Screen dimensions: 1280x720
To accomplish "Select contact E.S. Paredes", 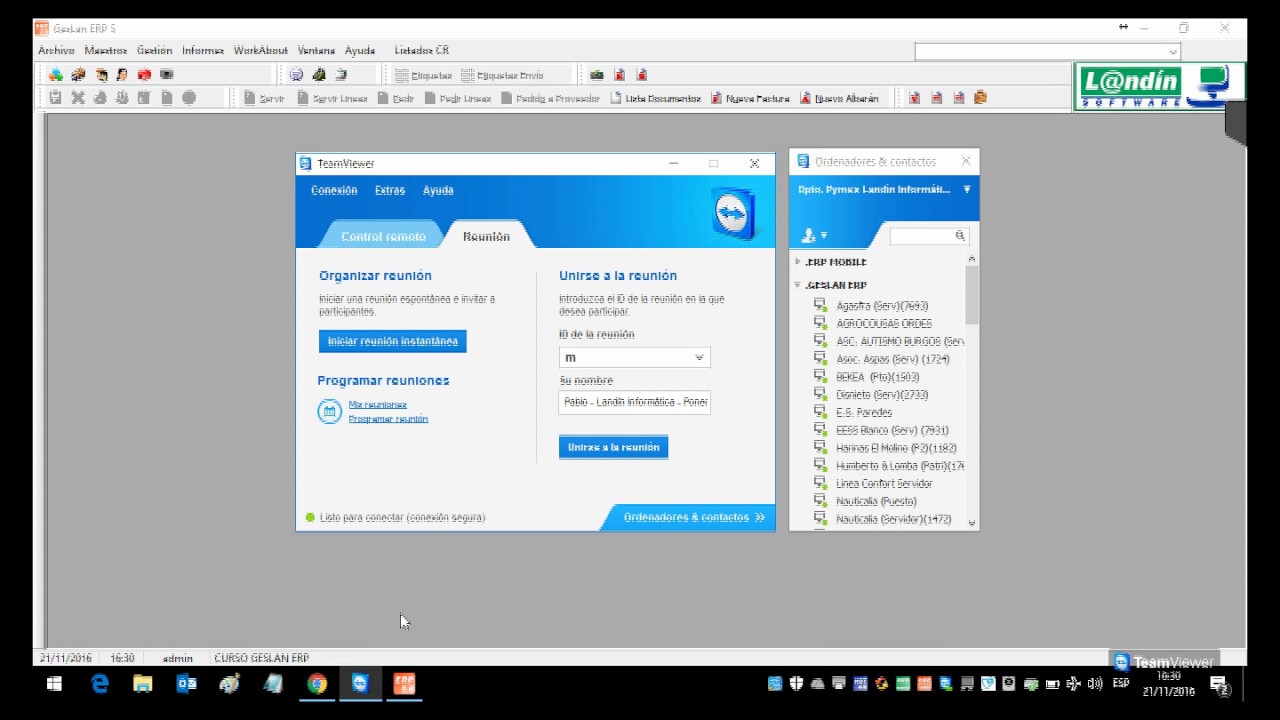I will pos(864,412).
